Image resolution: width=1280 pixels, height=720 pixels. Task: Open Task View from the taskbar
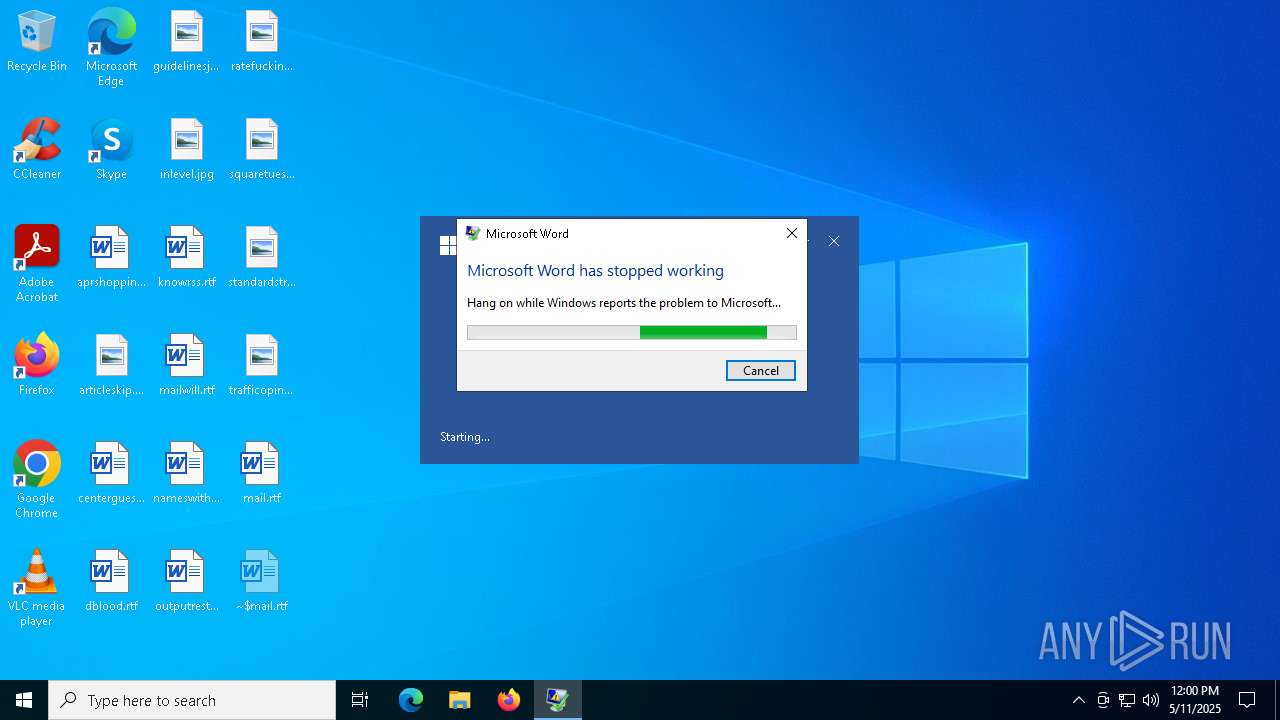360,700
